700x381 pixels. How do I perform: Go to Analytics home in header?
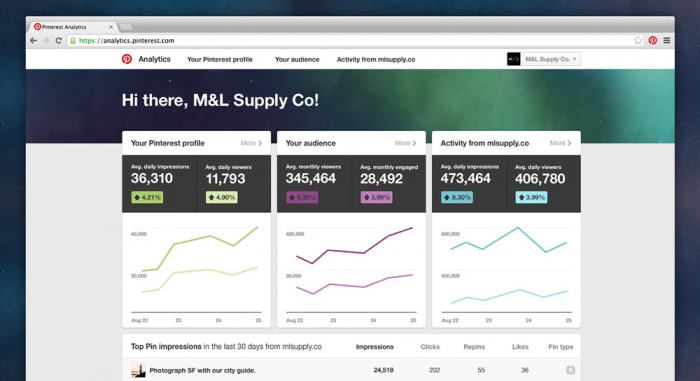point(154,59)
